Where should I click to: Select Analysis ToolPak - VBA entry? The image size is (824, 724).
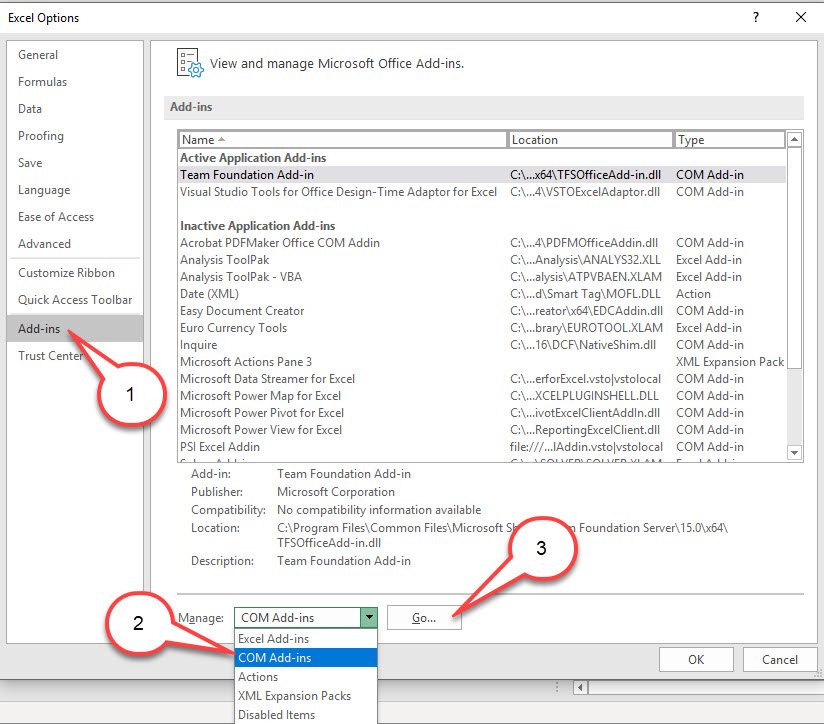482,277
